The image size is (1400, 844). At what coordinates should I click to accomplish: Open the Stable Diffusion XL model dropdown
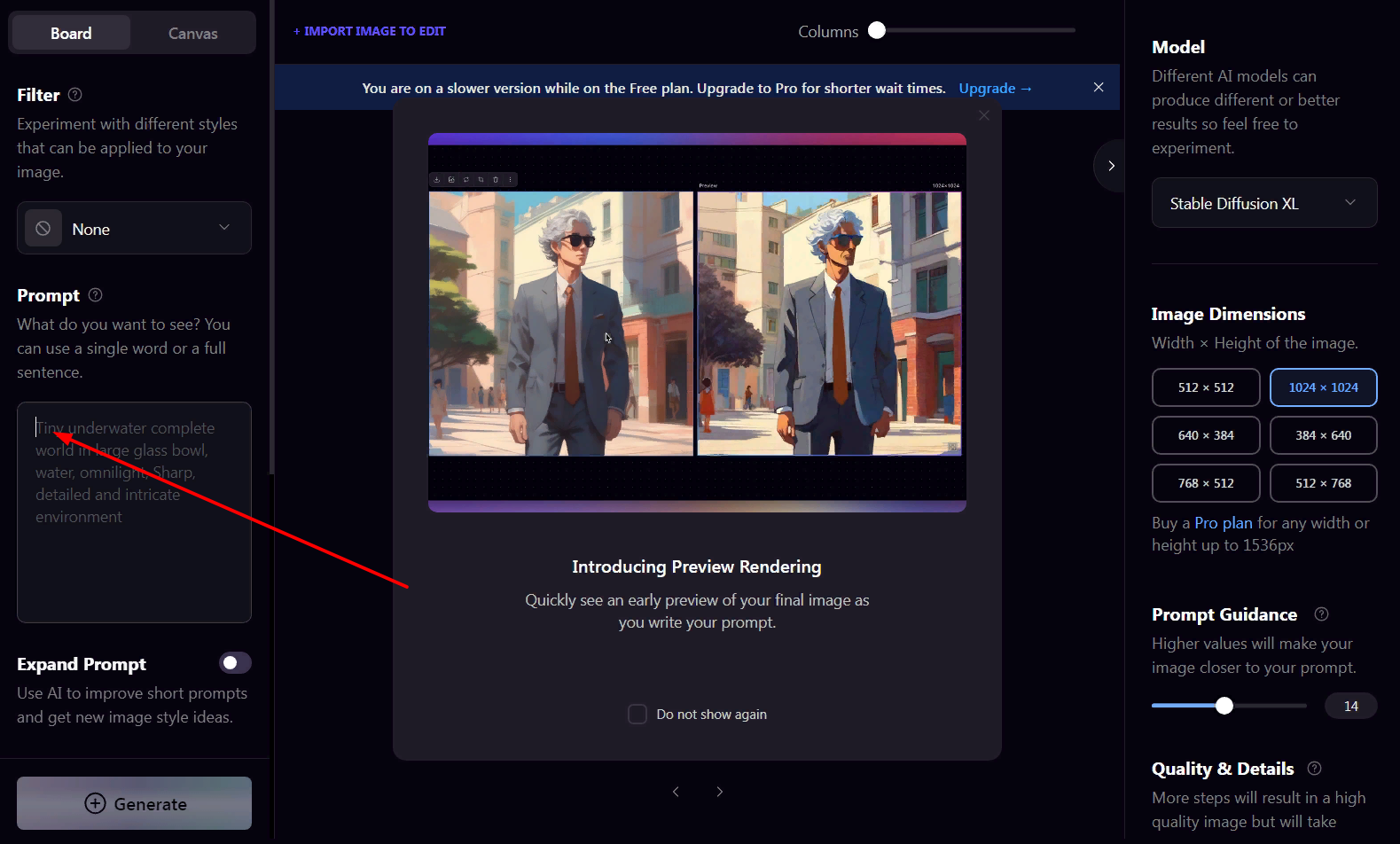point(1263,203)
